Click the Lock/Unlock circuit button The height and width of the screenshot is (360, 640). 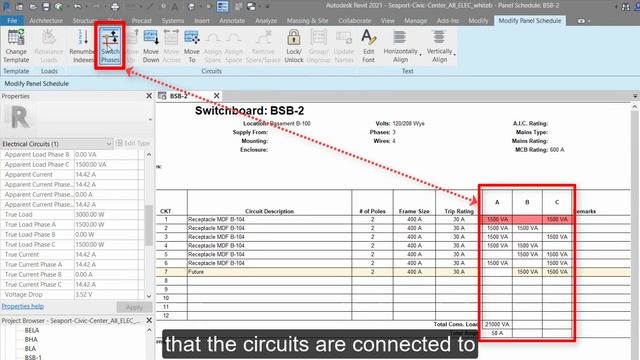293,46
